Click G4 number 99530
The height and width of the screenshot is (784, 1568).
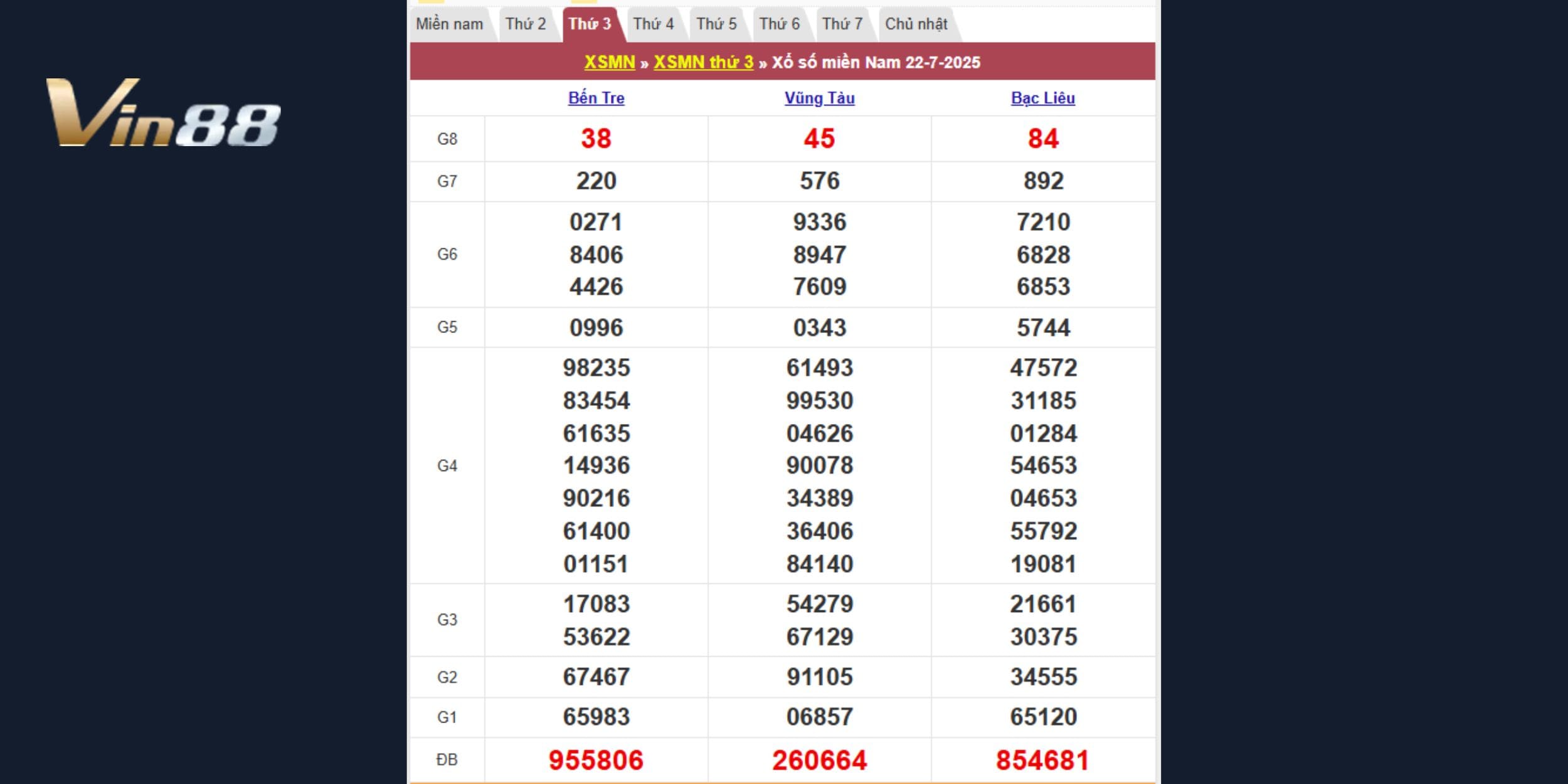click(819, 401)
